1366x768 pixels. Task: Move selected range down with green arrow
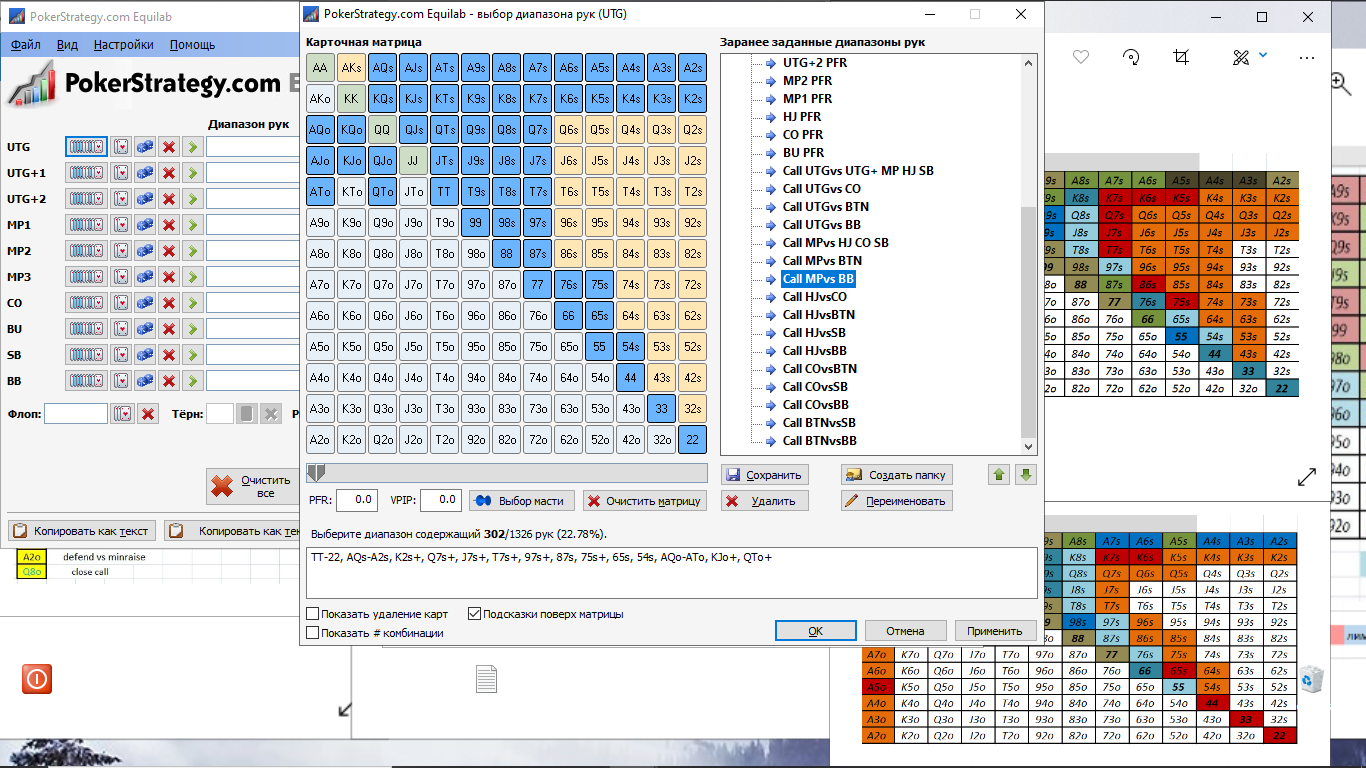pyautogui.click(x=1025, y=474)
